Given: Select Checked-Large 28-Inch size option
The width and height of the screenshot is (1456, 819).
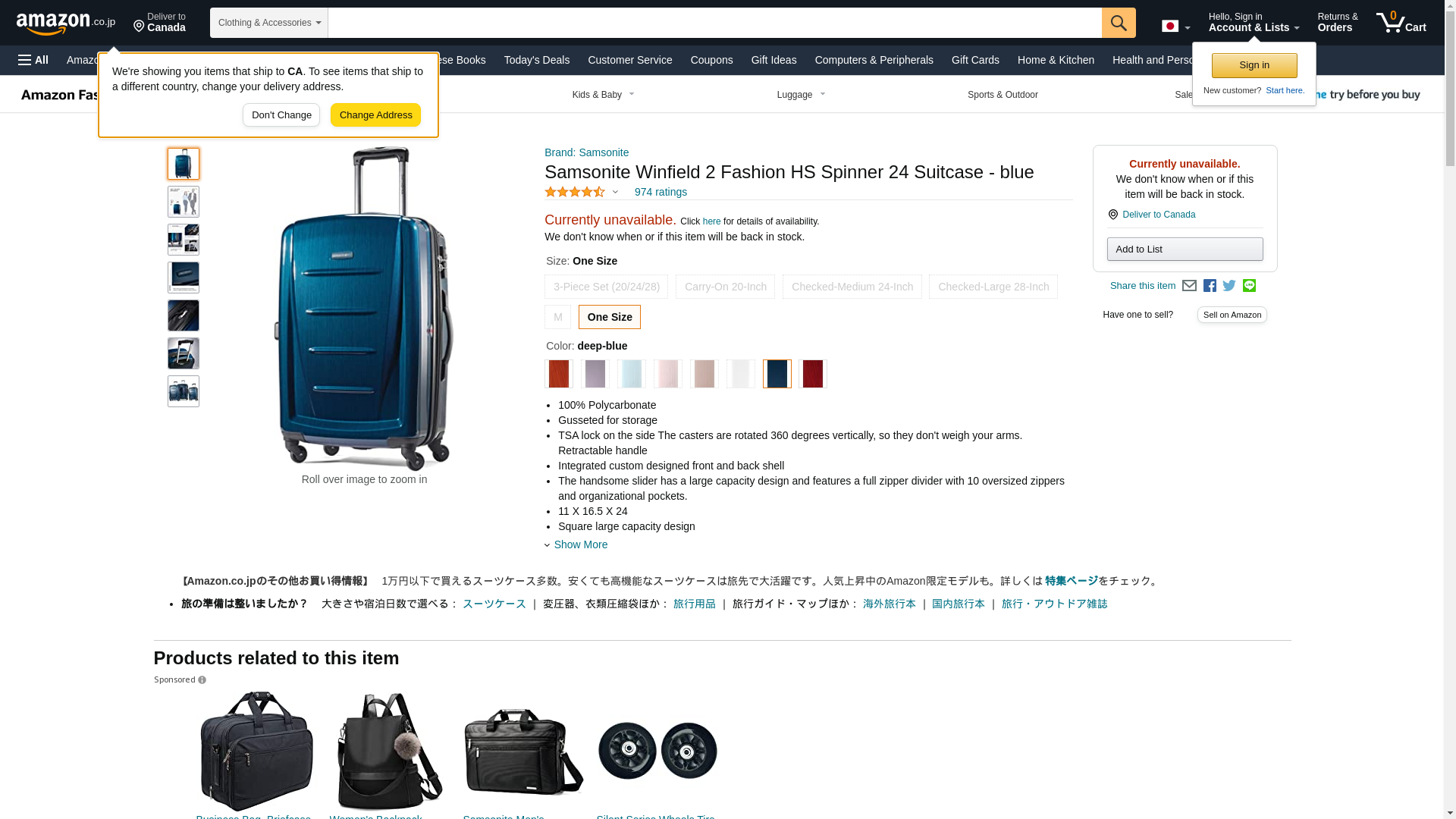Looking at the screenshot, I should [x=993, y=287].
